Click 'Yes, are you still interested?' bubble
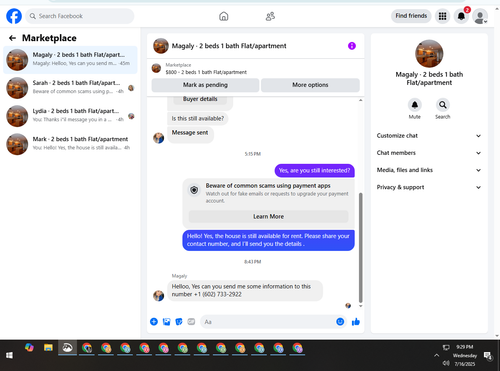The height and width of the screenshot is (371, 500). 314,170
